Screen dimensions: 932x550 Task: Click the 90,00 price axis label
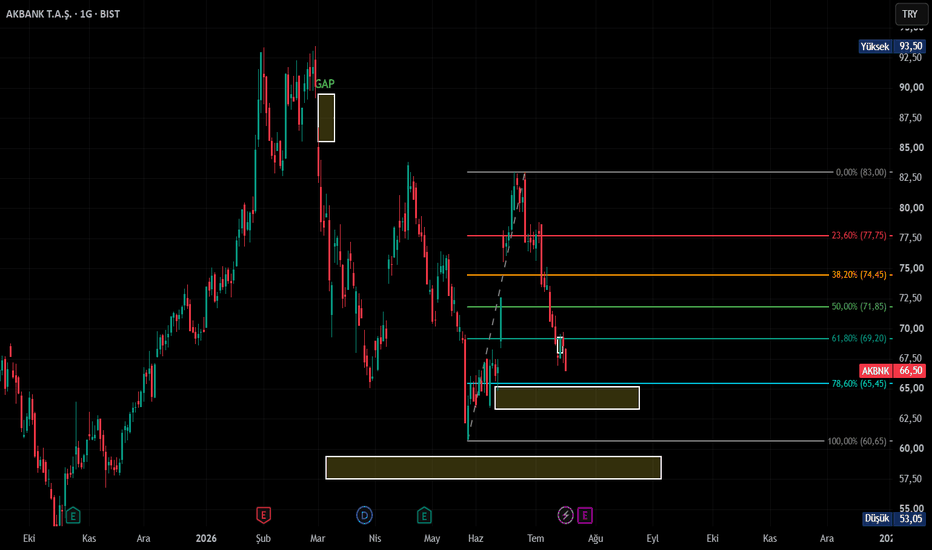click(911, 87)
